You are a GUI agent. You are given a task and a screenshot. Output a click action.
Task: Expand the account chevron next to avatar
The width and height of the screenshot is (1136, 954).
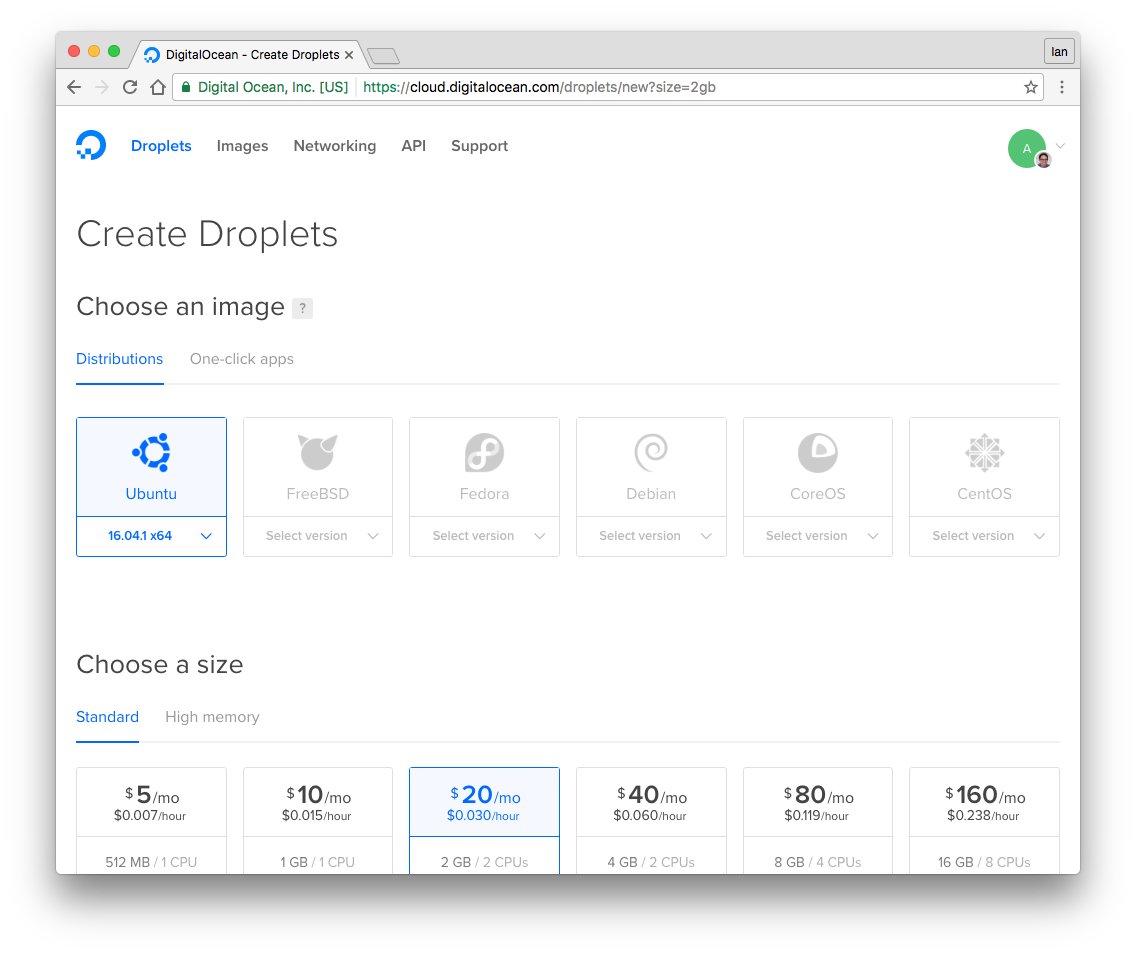(x=1060, y=146)
